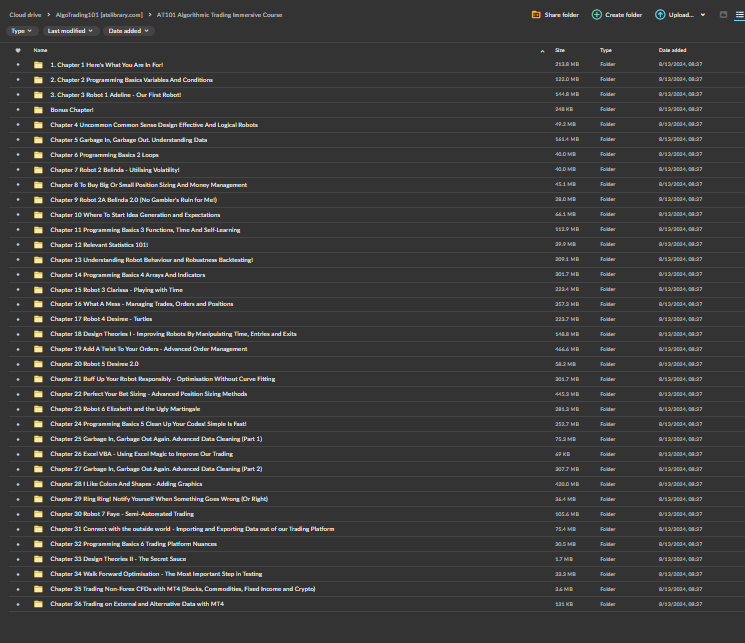
Task: Click folder icon of Bonus Chapter
Action: click(x=38, y=110)
